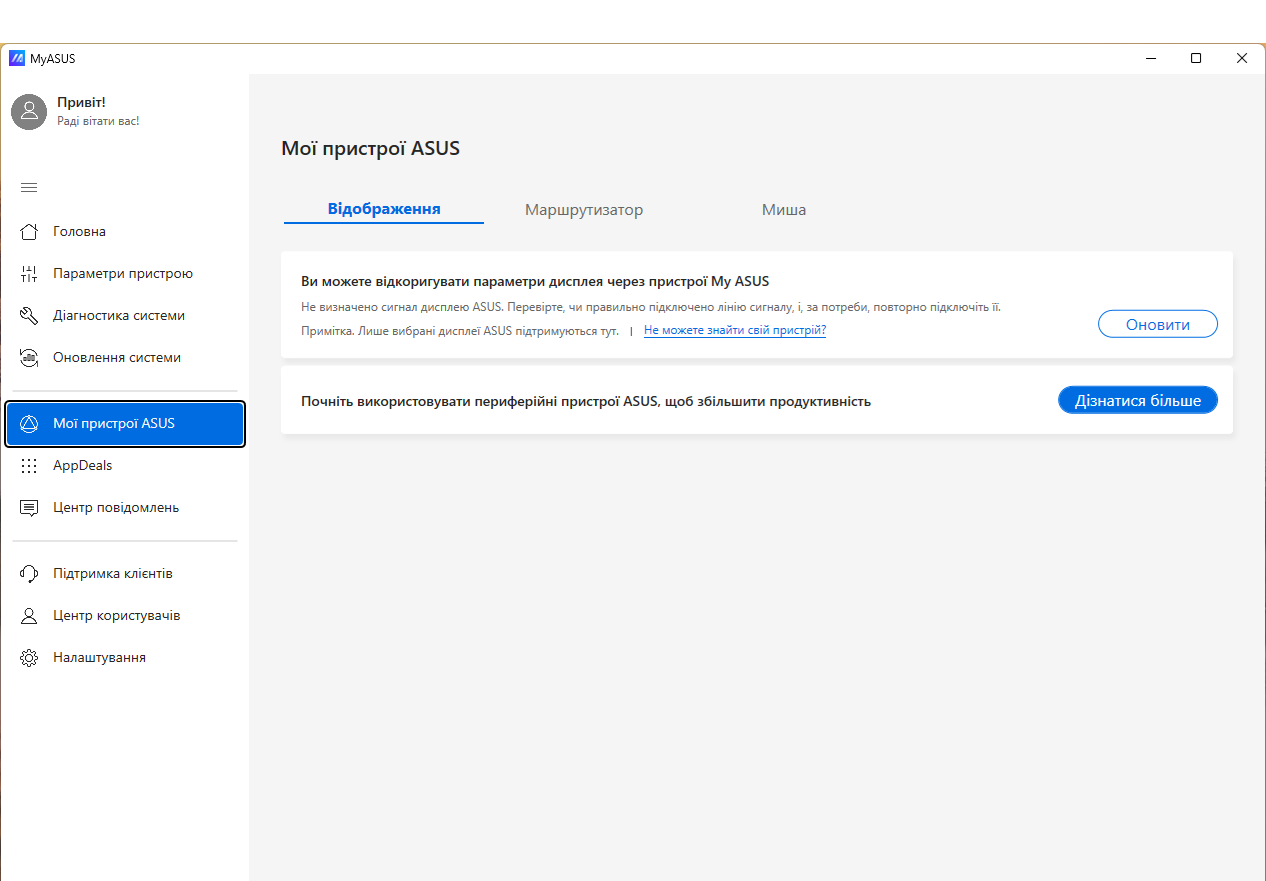Click the Підтримка клієнтів headset icon
Image resolution: width=1266 pixels, height=881 pixels.
point(29,573)
